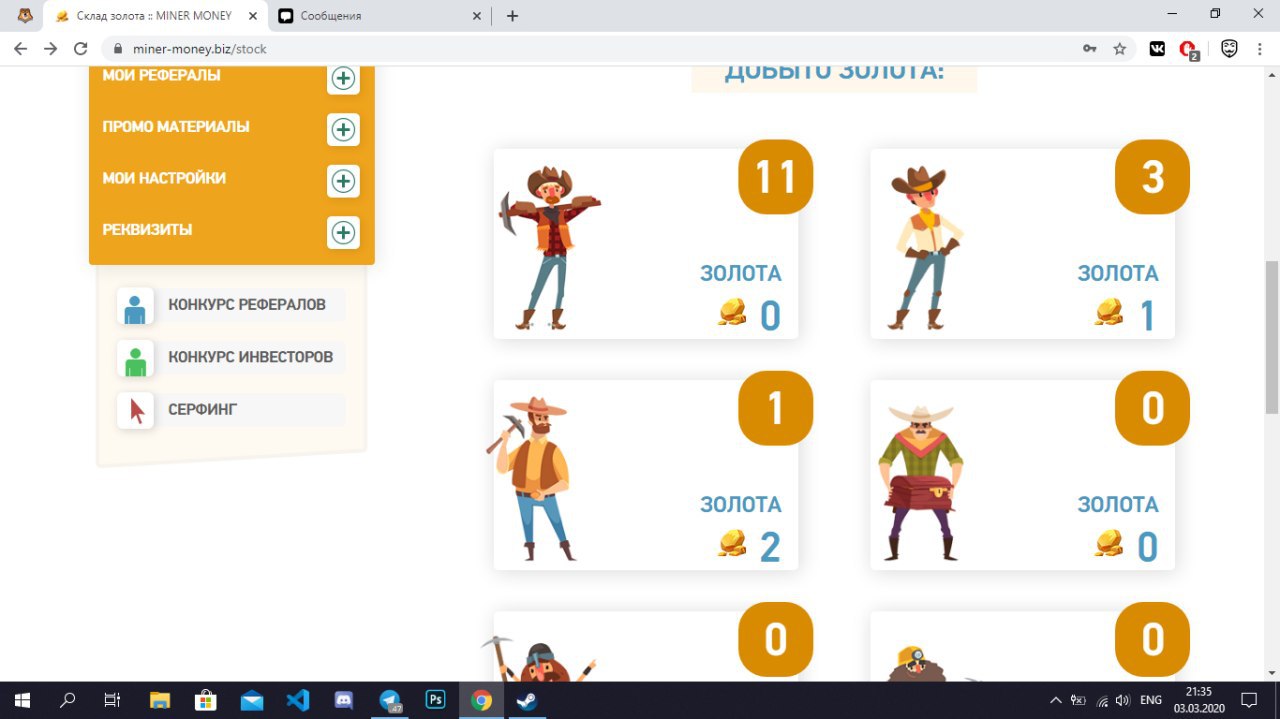Open the Windows Start menu

click(22, 700)
